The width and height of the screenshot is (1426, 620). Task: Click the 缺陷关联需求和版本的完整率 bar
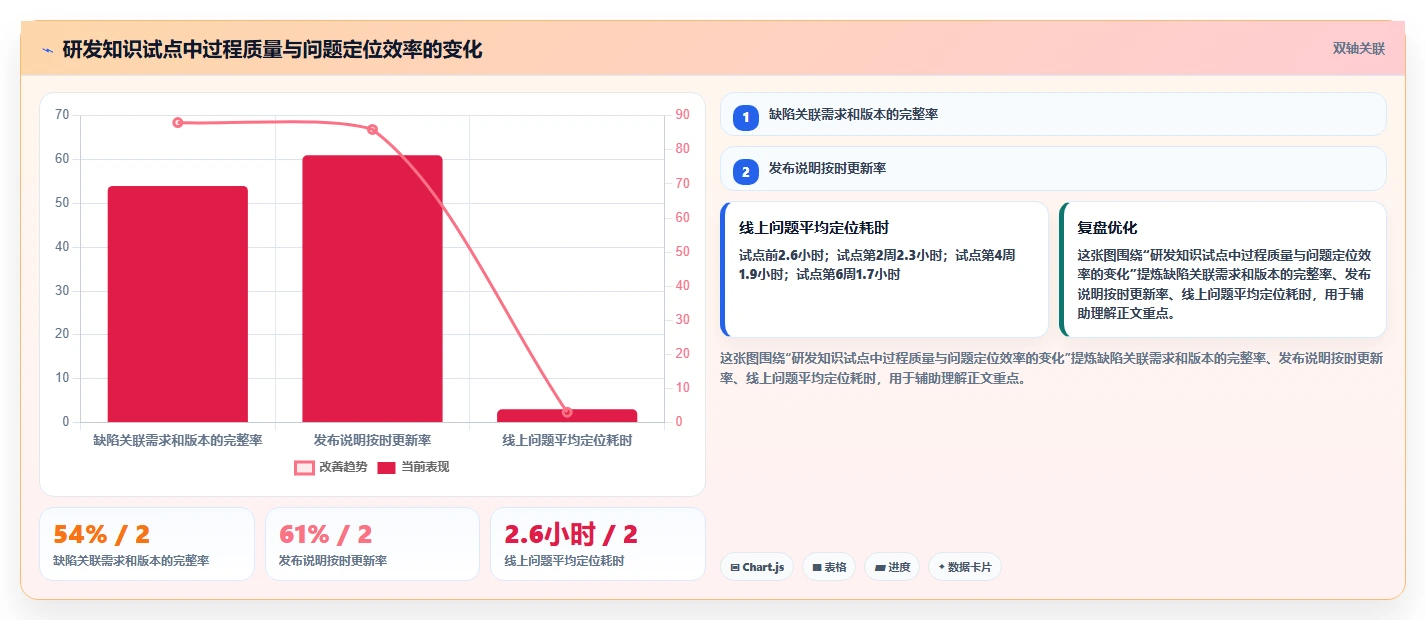pyautogui.click(x=178, y=304)
